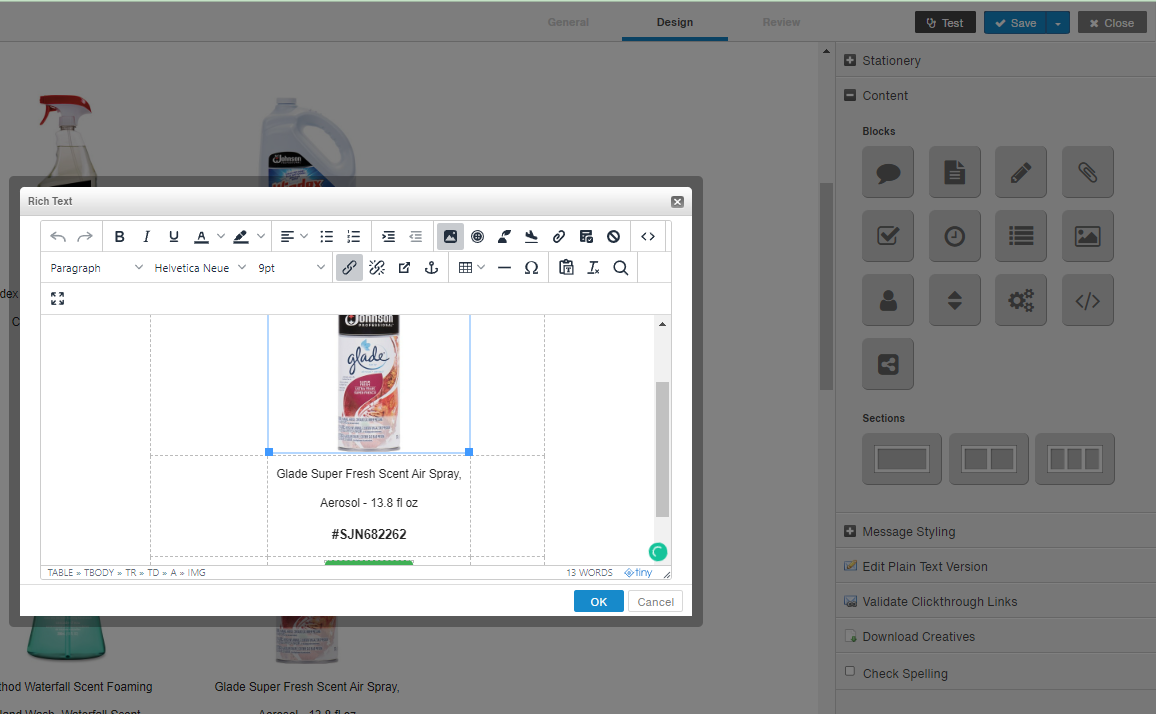The width and height of the screenshot is (1156, 714).
Task: Click the tiny branding link
Action: [638, 572]
